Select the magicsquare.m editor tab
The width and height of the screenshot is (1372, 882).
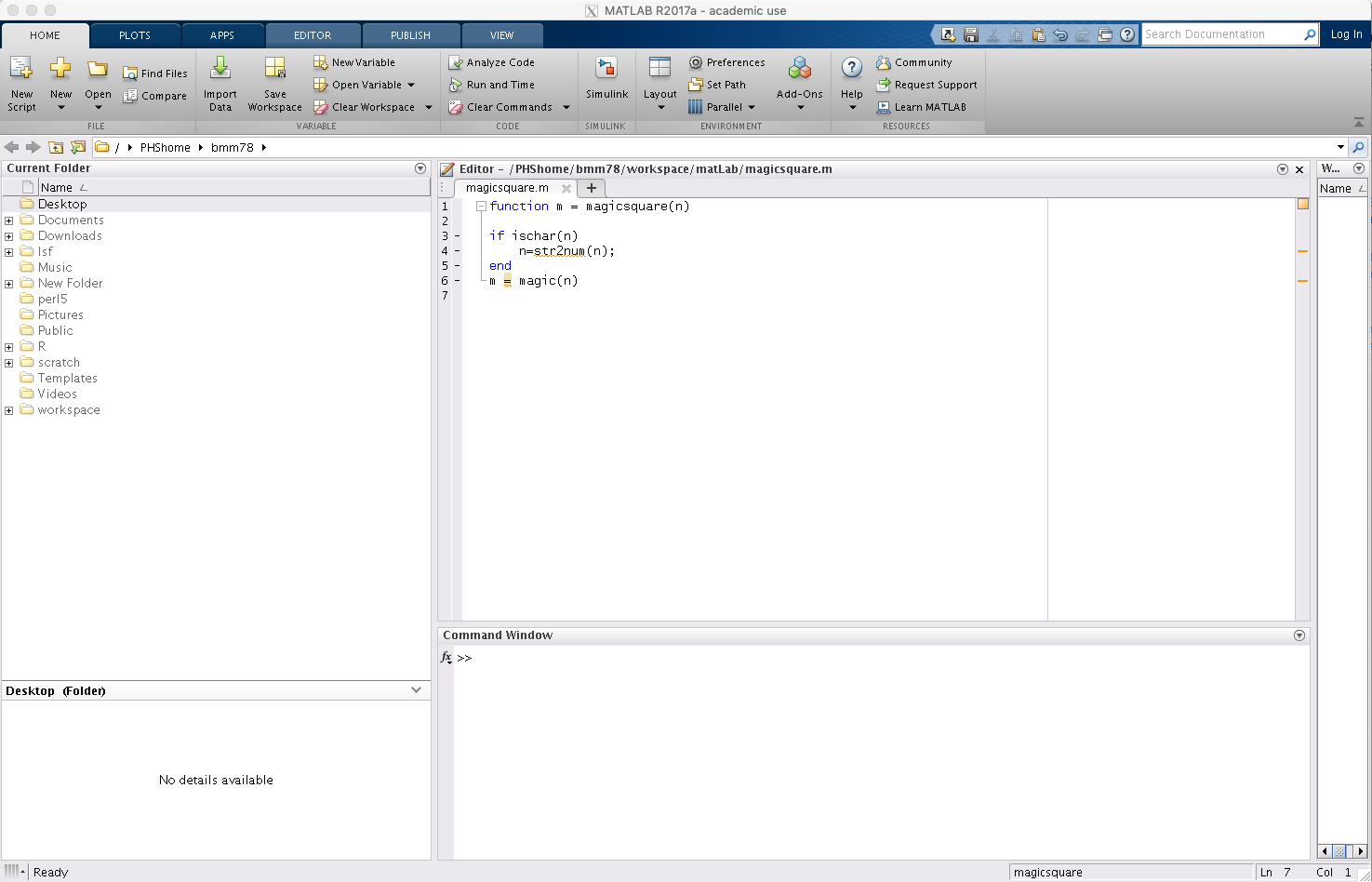click(507, 188)
